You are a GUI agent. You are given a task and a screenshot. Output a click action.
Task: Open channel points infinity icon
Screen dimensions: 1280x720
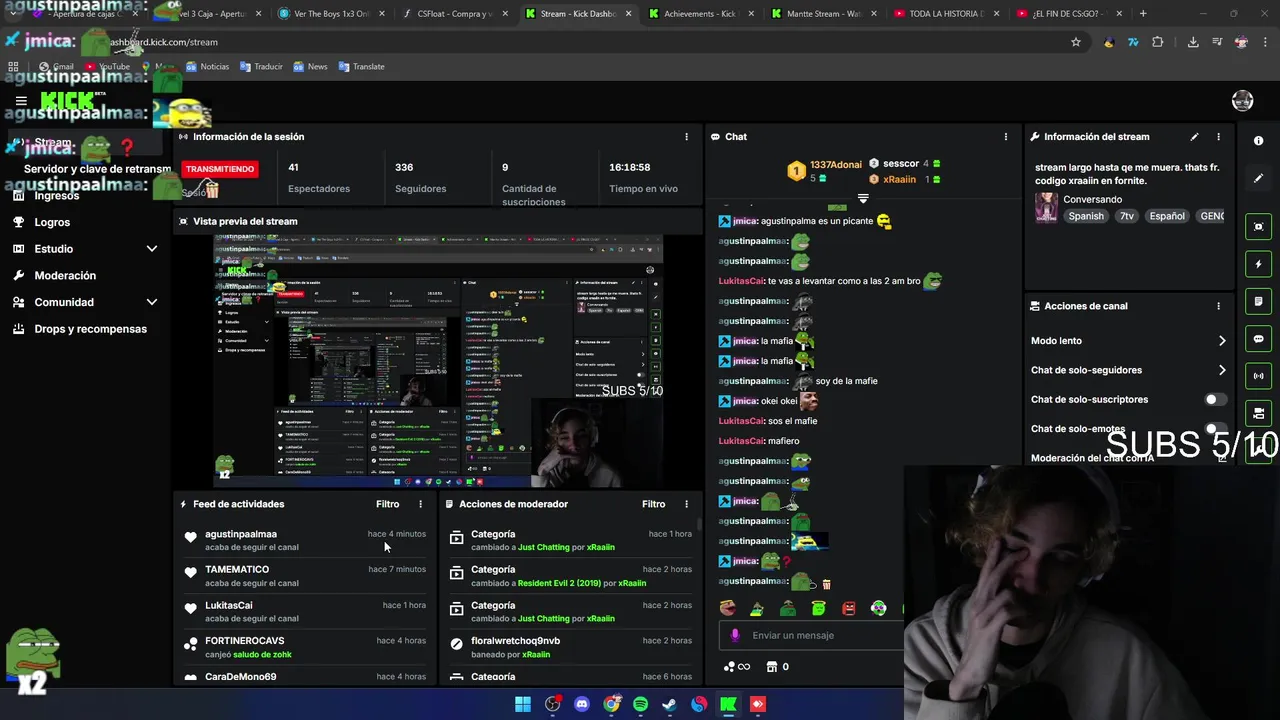click(736, 667)
